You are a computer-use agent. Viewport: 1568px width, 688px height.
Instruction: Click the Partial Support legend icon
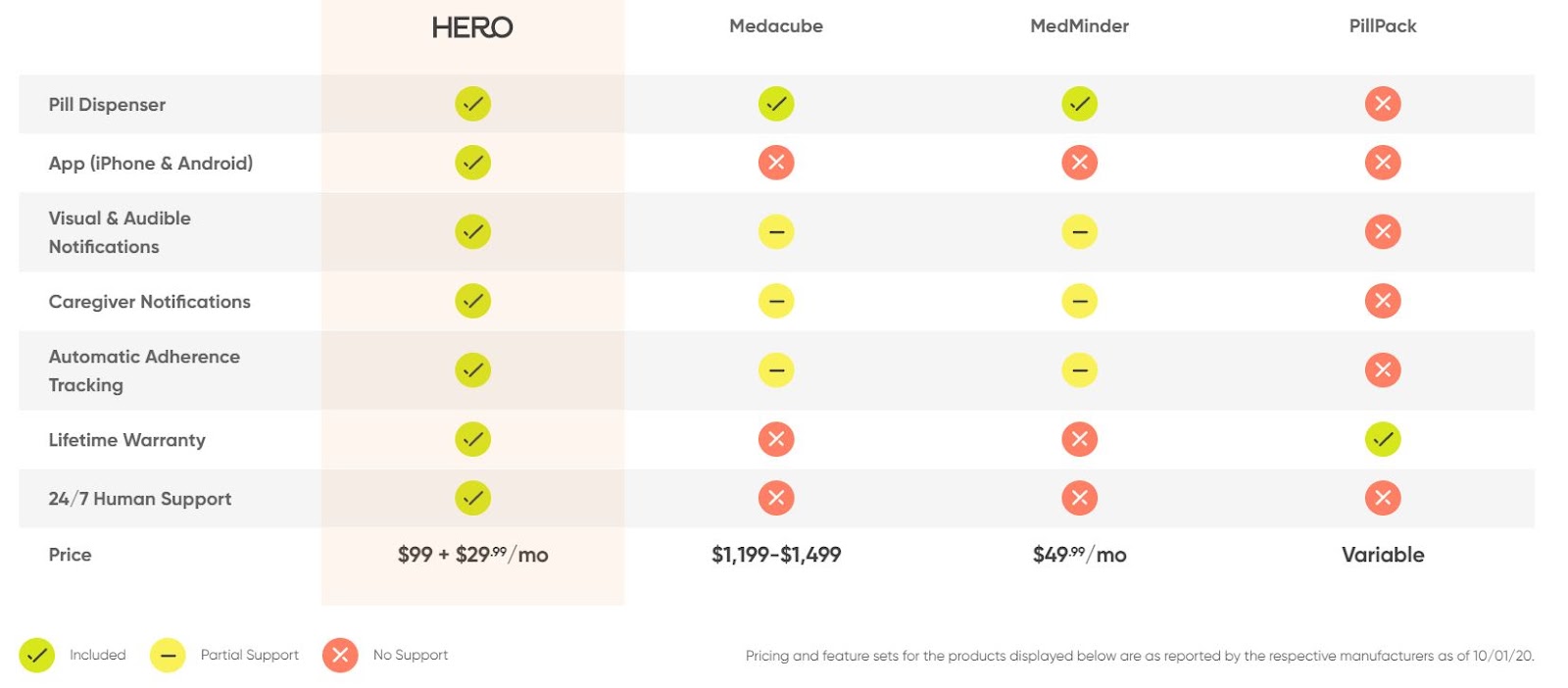(168, 656)
